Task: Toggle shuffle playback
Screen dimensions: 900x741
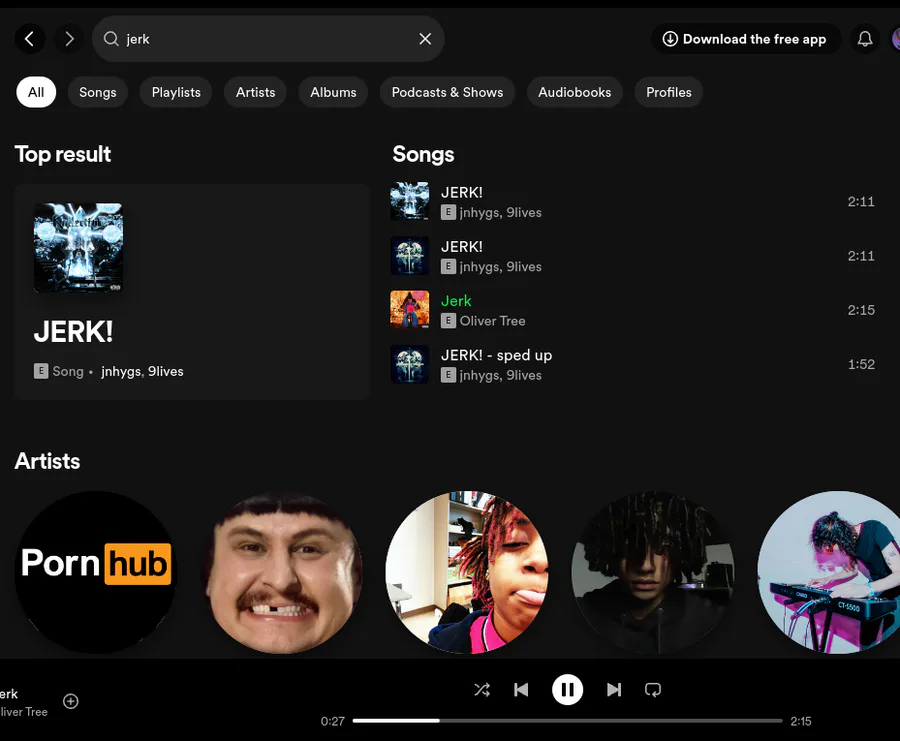Action: [x=482, y=689]
